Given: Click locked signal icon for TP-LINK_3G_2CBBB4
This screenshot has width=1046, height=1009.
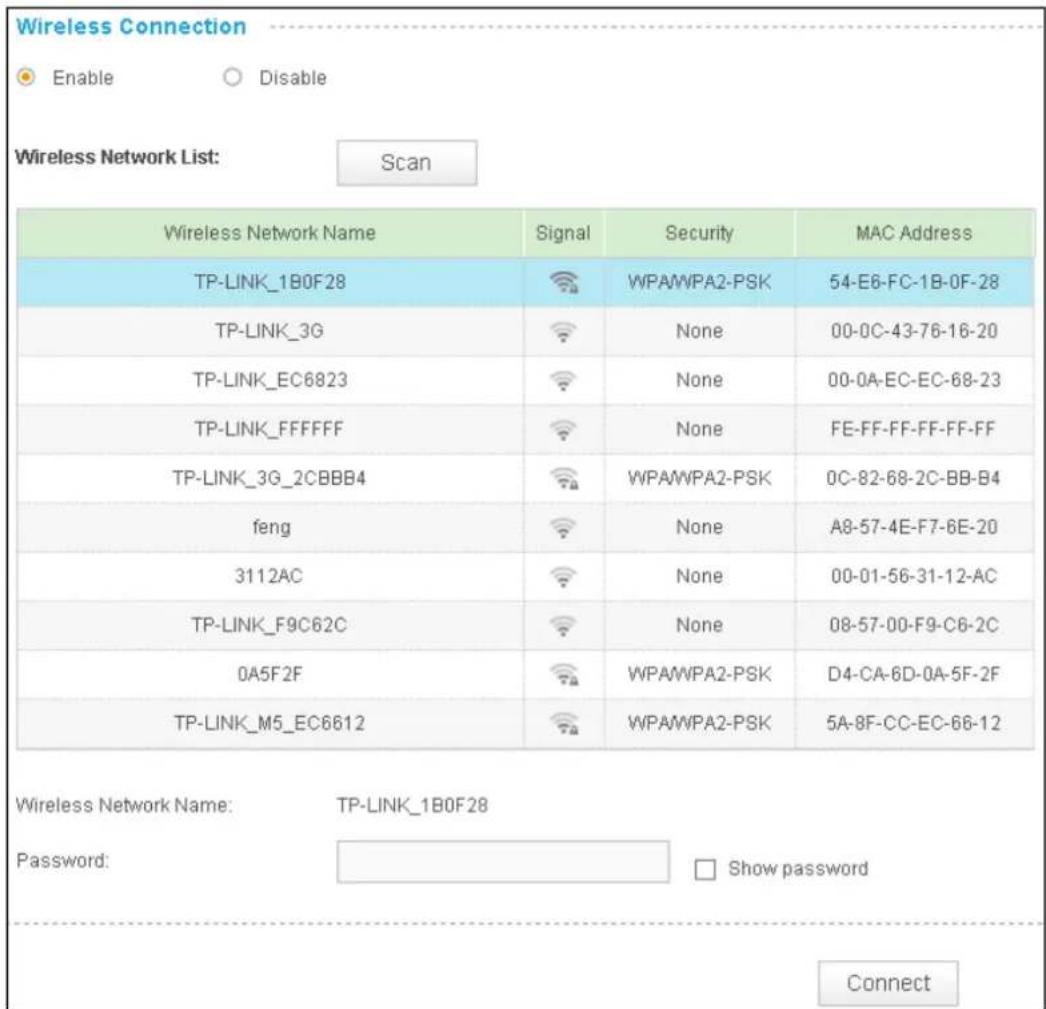Looking at the screenshot, I should pyautogui.click(x=564, y=478).
